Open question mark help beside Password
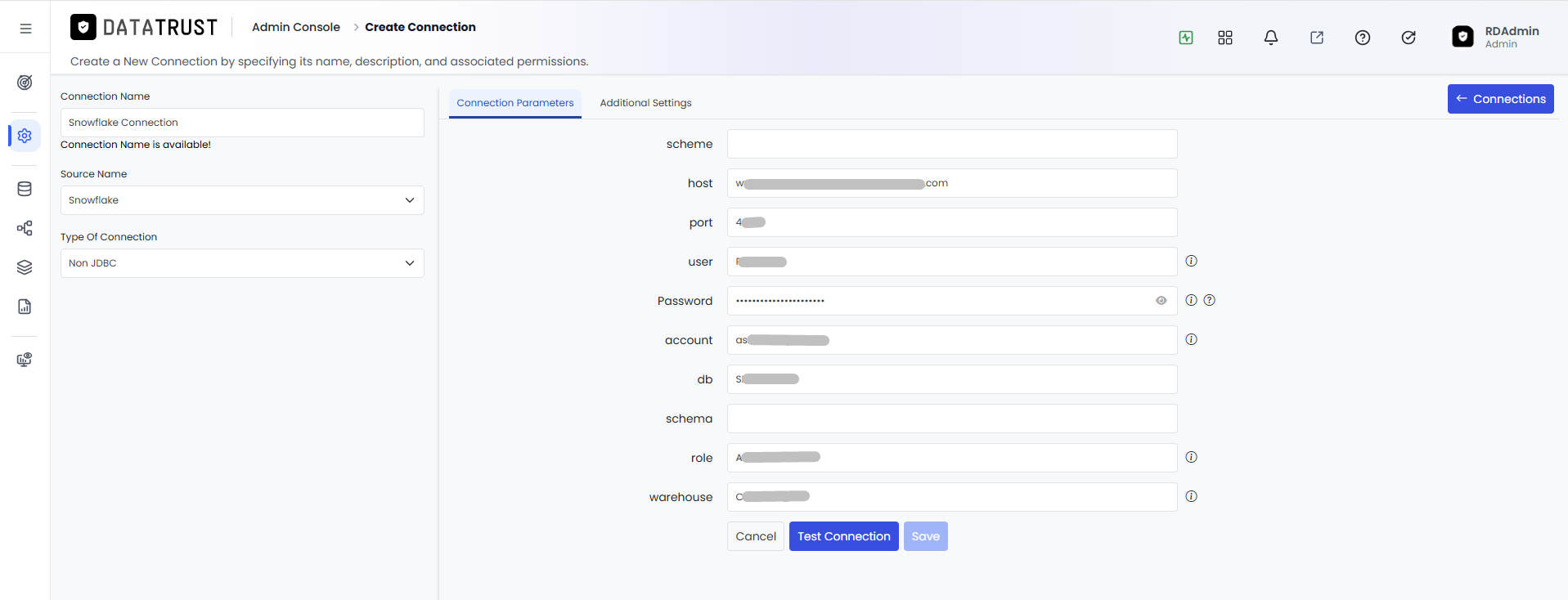The height and width of the screenshot is (600, 1568). pos(1210,300)
